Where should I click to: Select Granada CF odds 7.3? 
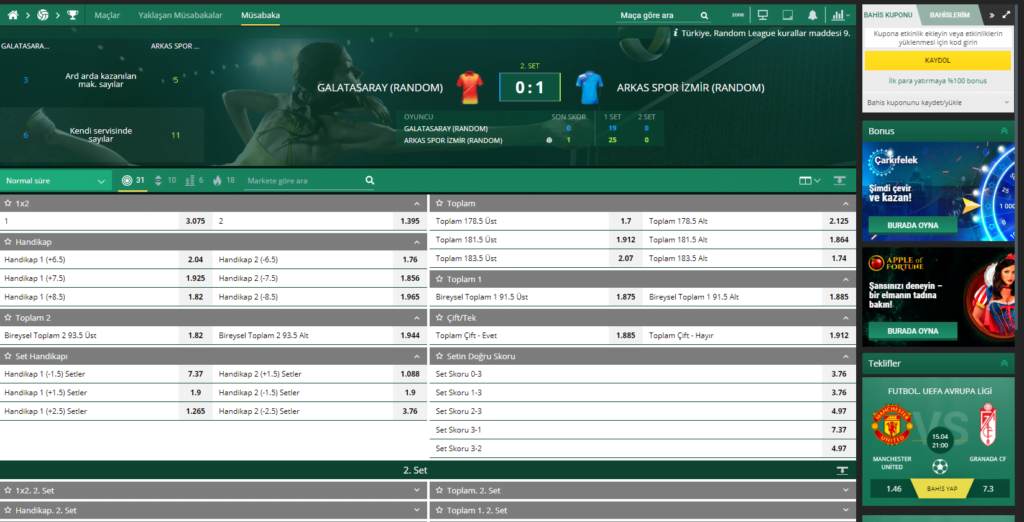click(x=987, y=489)
